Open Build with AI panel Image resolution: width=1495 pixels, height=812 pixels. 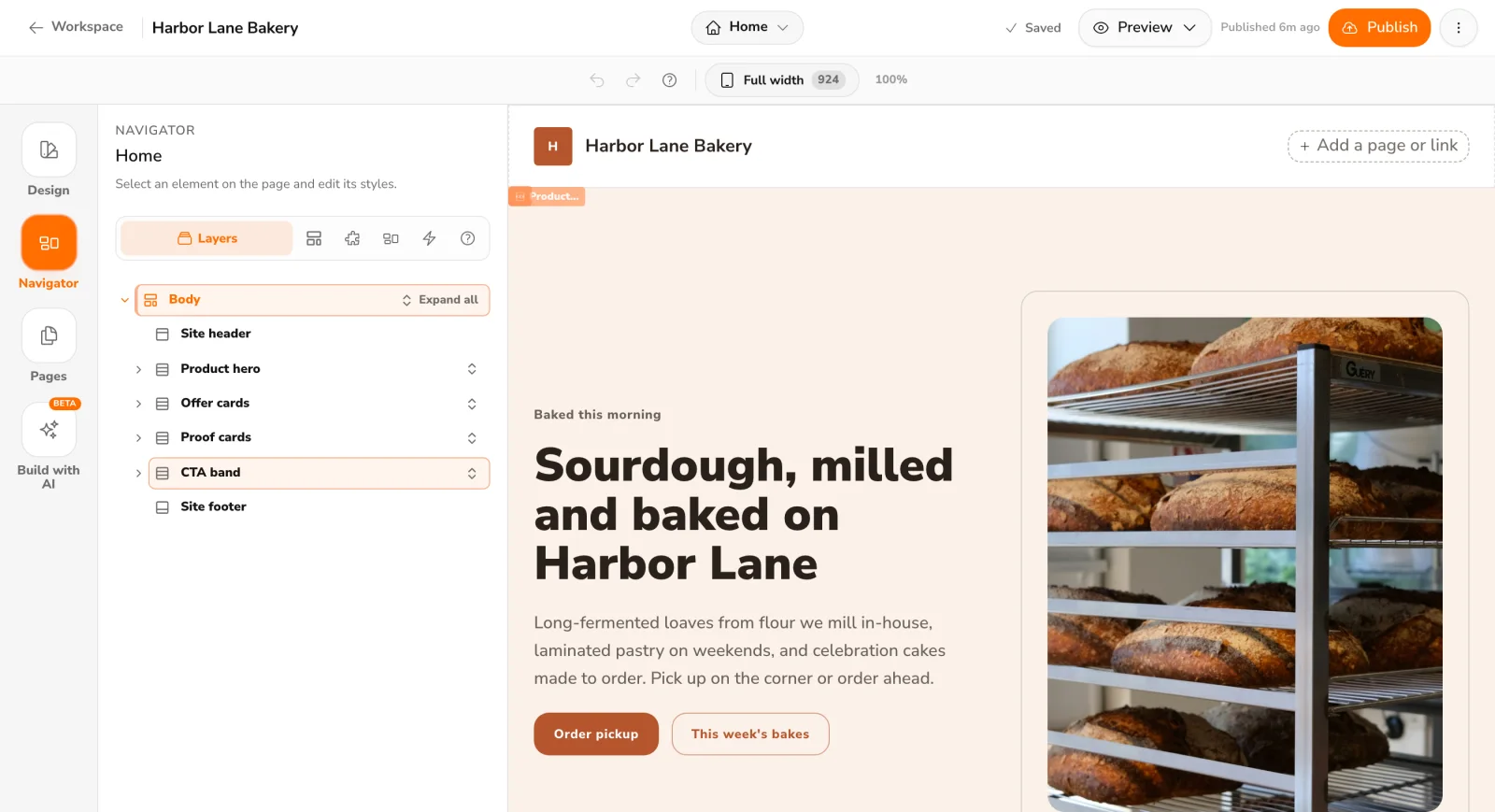tap(49, 445)
